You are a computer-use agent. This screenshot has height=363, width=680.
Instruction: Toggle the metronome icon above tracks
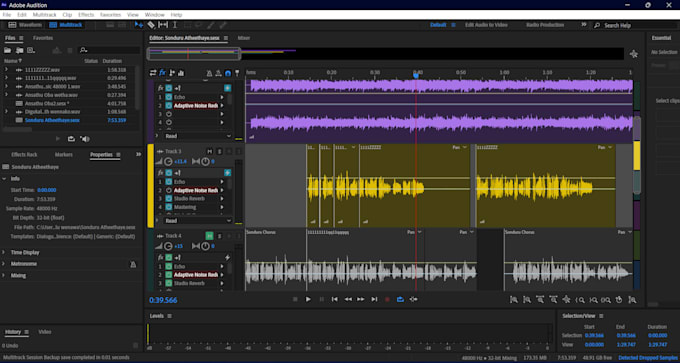coord(209,73)
